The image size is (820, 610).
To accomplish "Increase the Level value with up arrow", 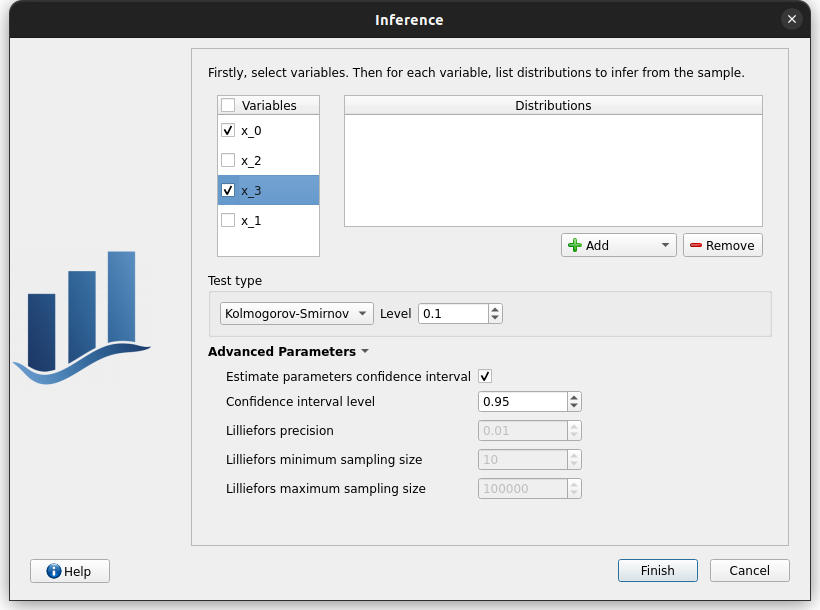I will click(x=495, y=308).
